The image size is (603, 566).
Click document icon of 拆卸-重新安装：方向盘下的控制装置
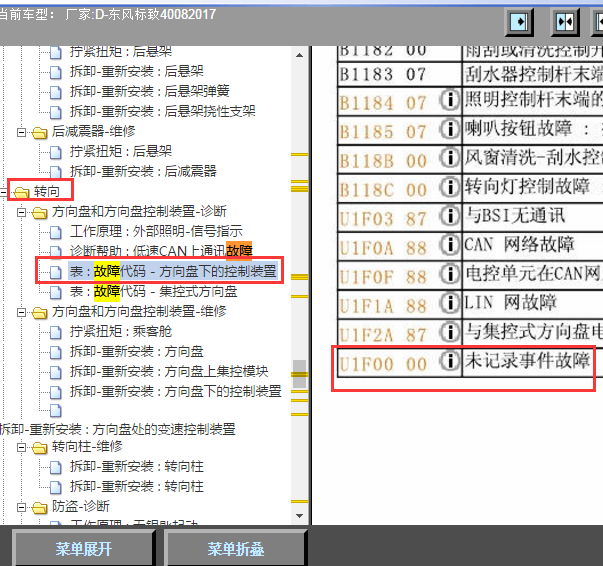(56, 392)
